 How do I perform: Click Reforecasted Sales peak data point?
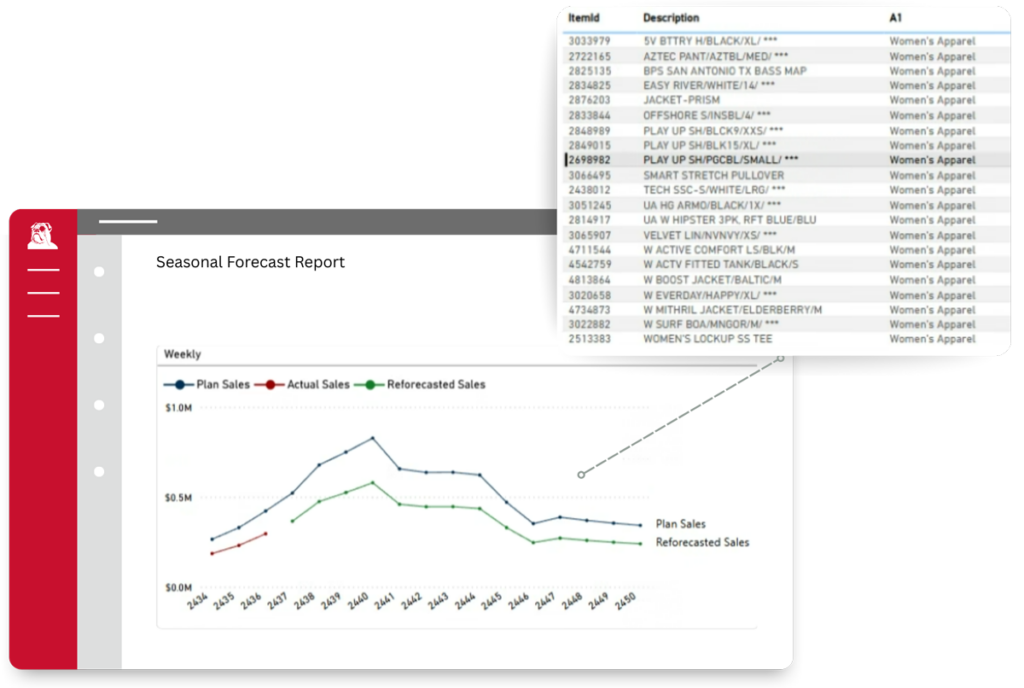click(373, 482)
